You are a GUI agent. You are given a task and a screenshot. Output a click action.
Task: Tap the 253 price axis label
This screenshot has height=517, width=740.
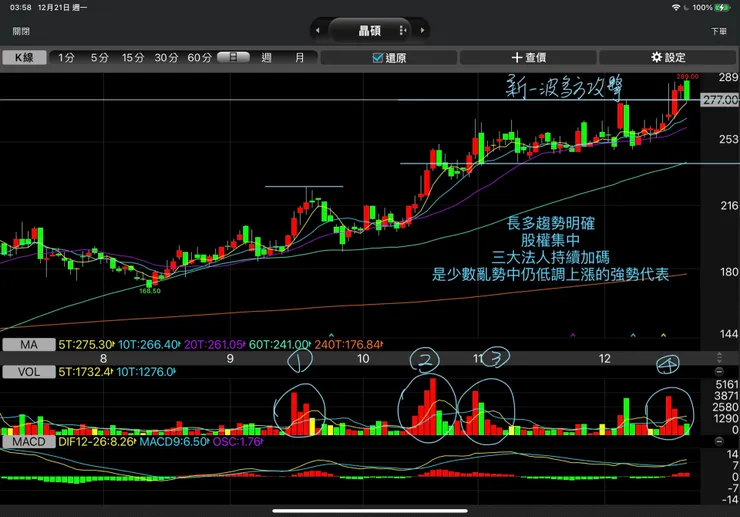click(728, 139)
